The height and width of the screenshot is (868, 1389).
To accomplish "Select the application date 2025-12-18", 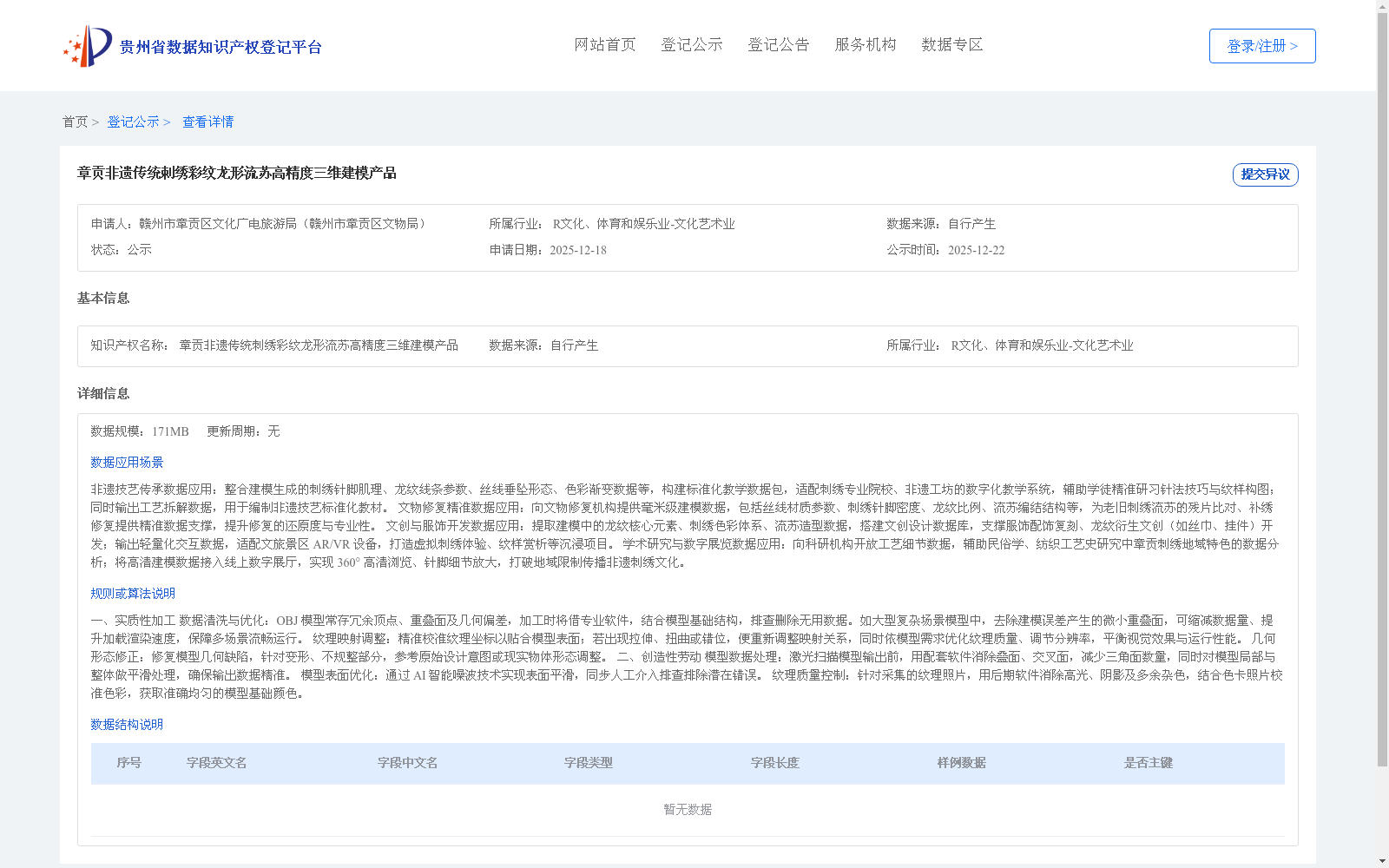I will (578, 250).
